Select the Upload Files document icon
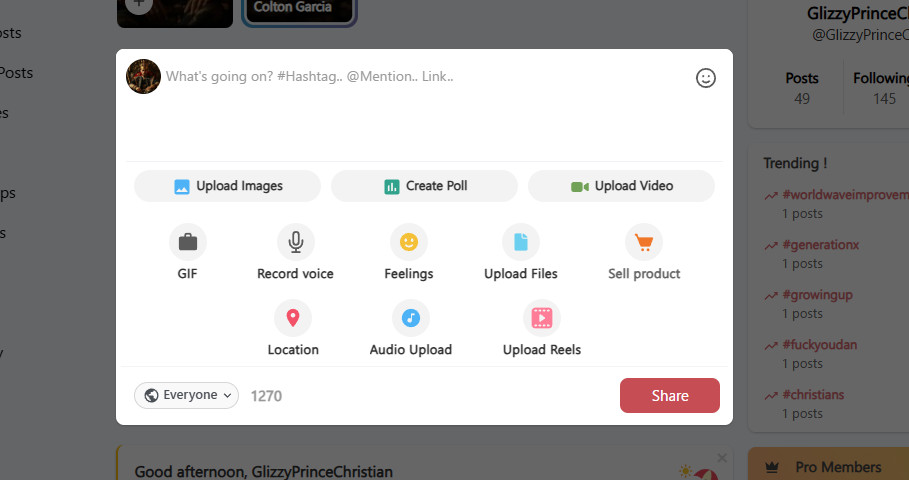Image resolution: width=909 pixels, height=480 pixels. pyautogui.click(x=521, y=242)
